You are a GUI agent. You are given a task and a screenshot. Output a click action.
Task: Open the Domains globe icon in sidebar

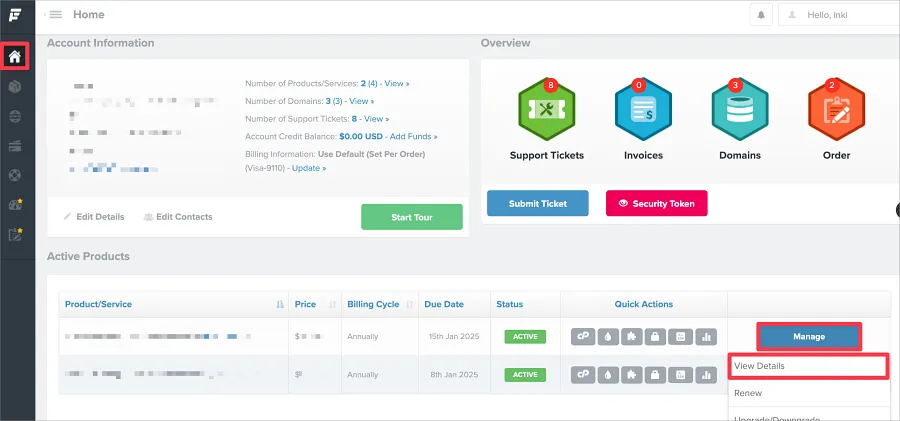[x=15, y=116]
